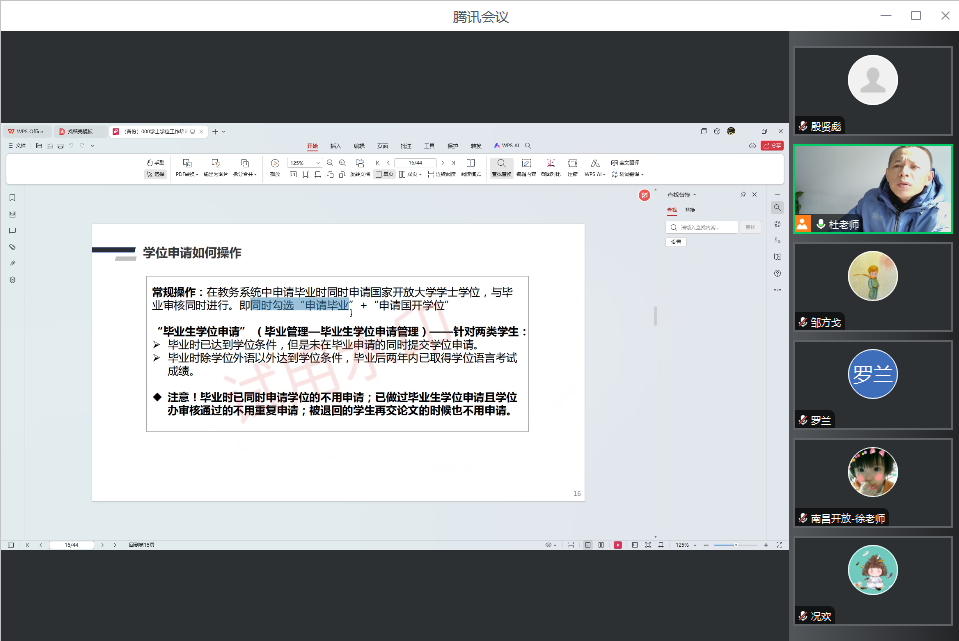The width and height of the screenshot is (959, 641).
Task: Click the muted mic icon beside 殷贤彪
Action: (x=802, y=126)
